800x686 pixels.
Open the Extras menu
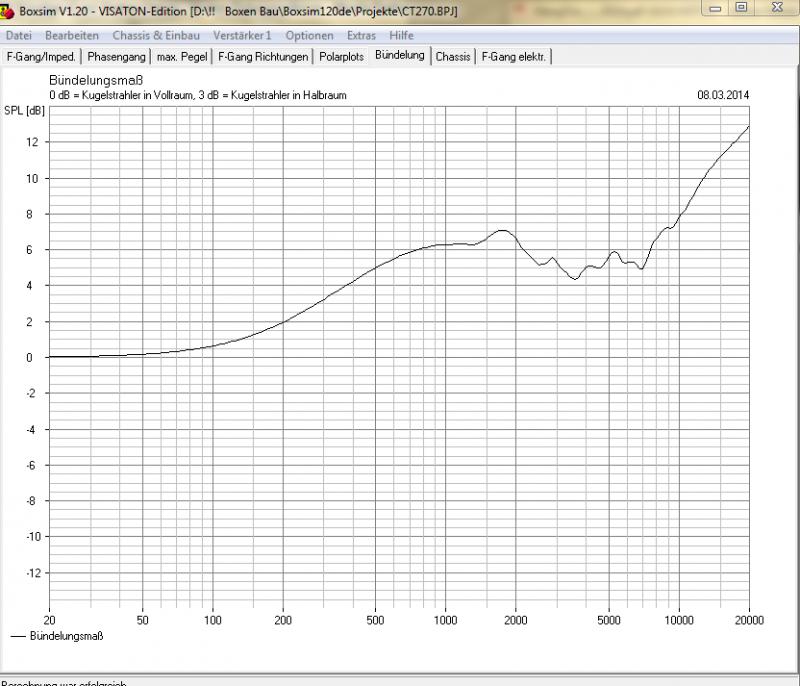click(361, 36)
